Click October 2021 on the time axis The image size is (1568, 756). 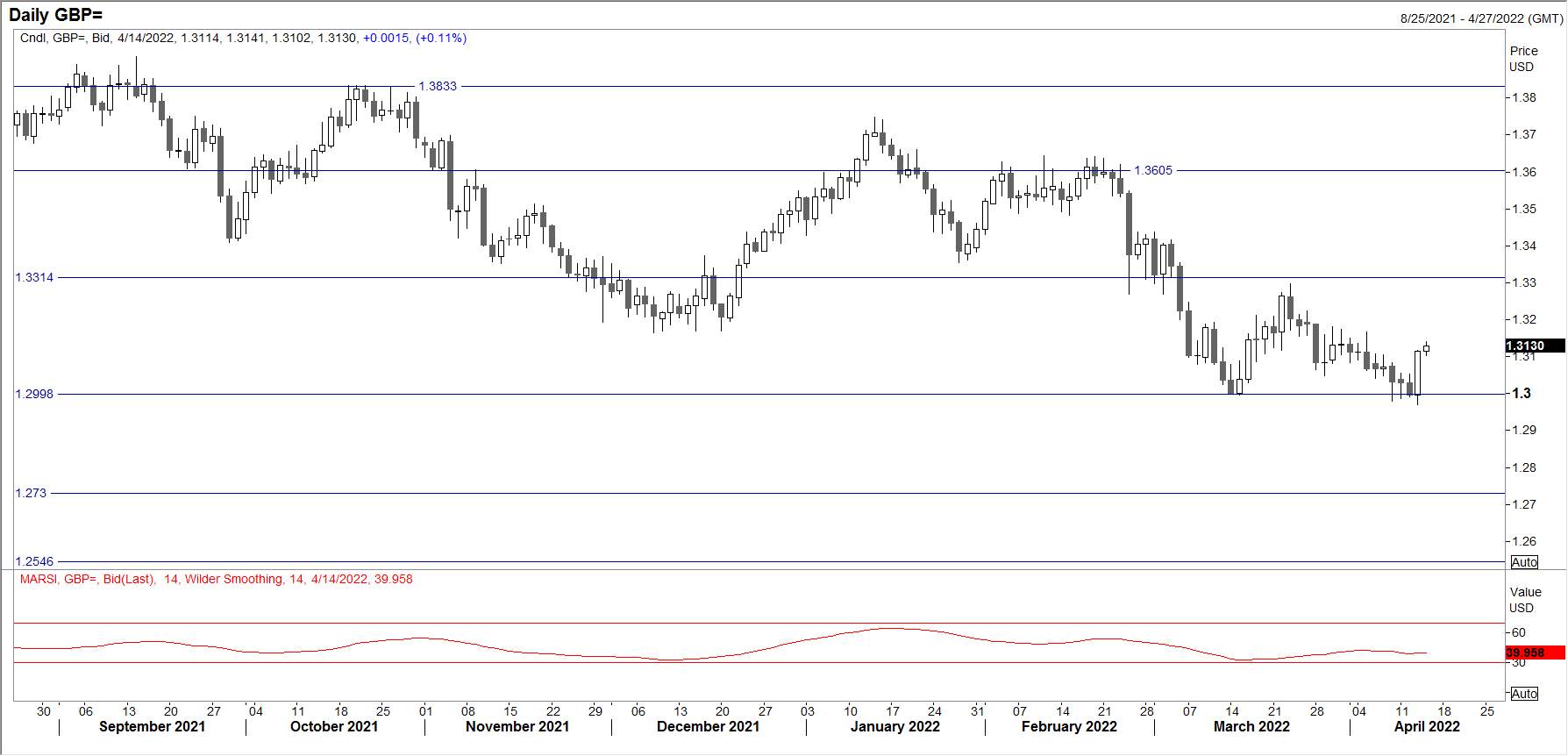click(x=334, y=726)
